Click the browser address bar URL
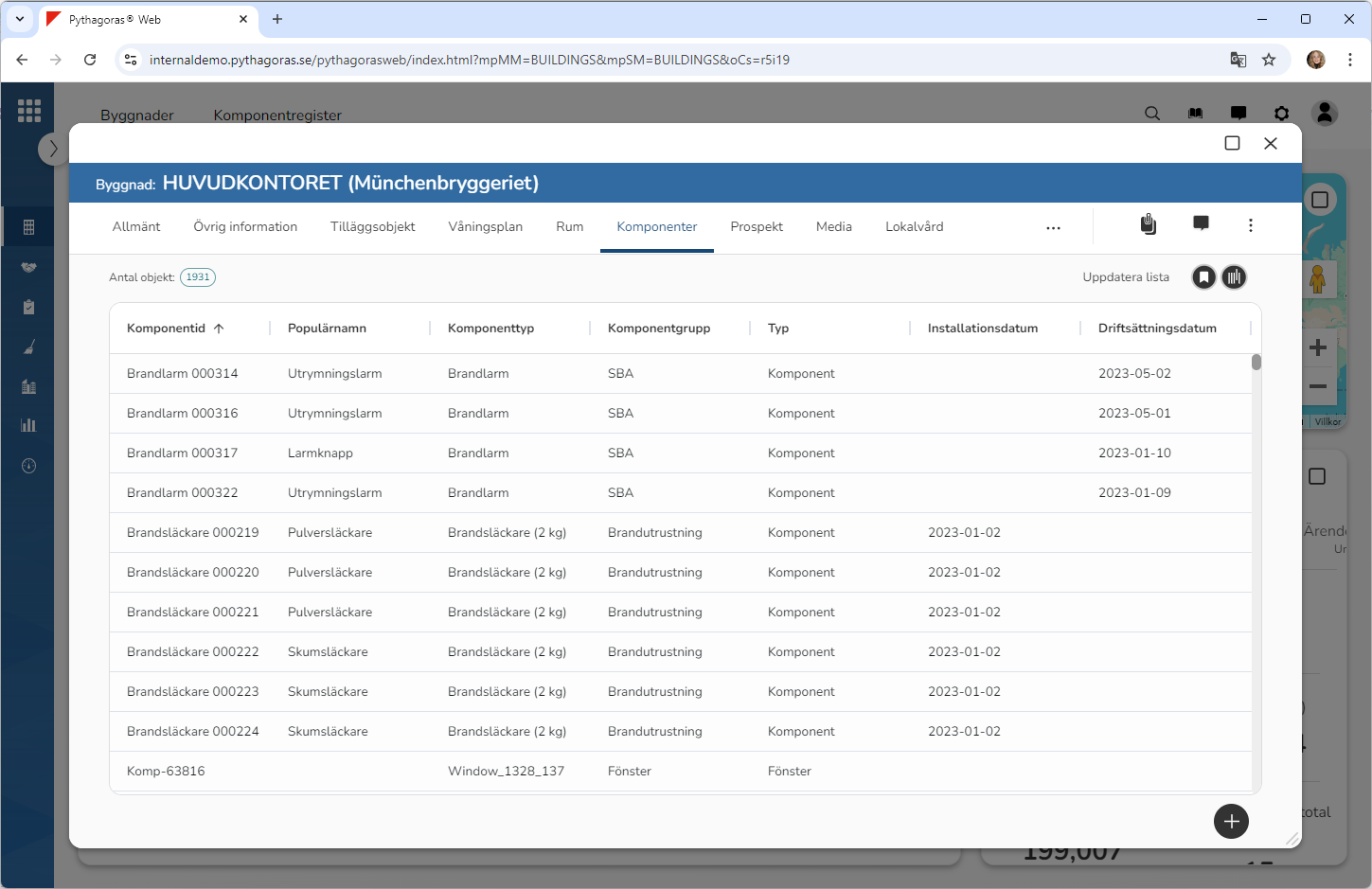 [469, 60]
